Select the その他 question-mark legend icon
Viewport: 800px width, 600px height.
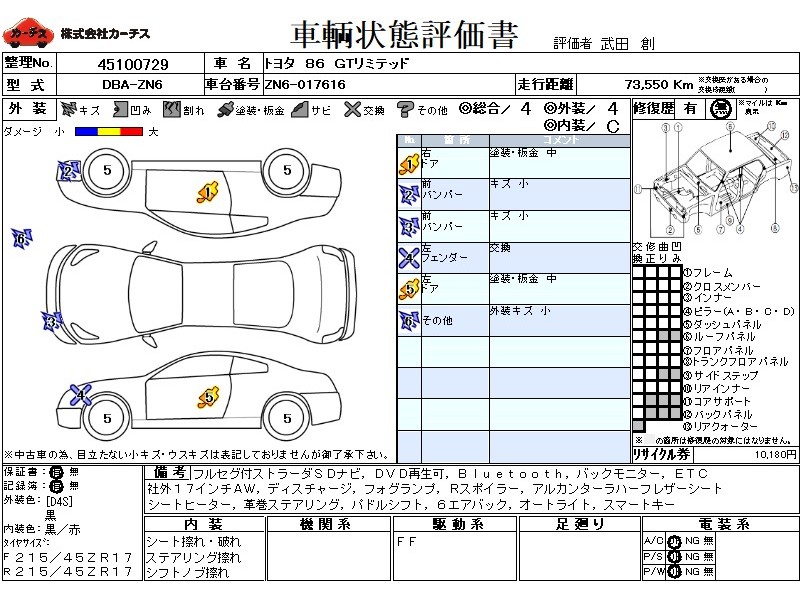(x=405, y=109)
